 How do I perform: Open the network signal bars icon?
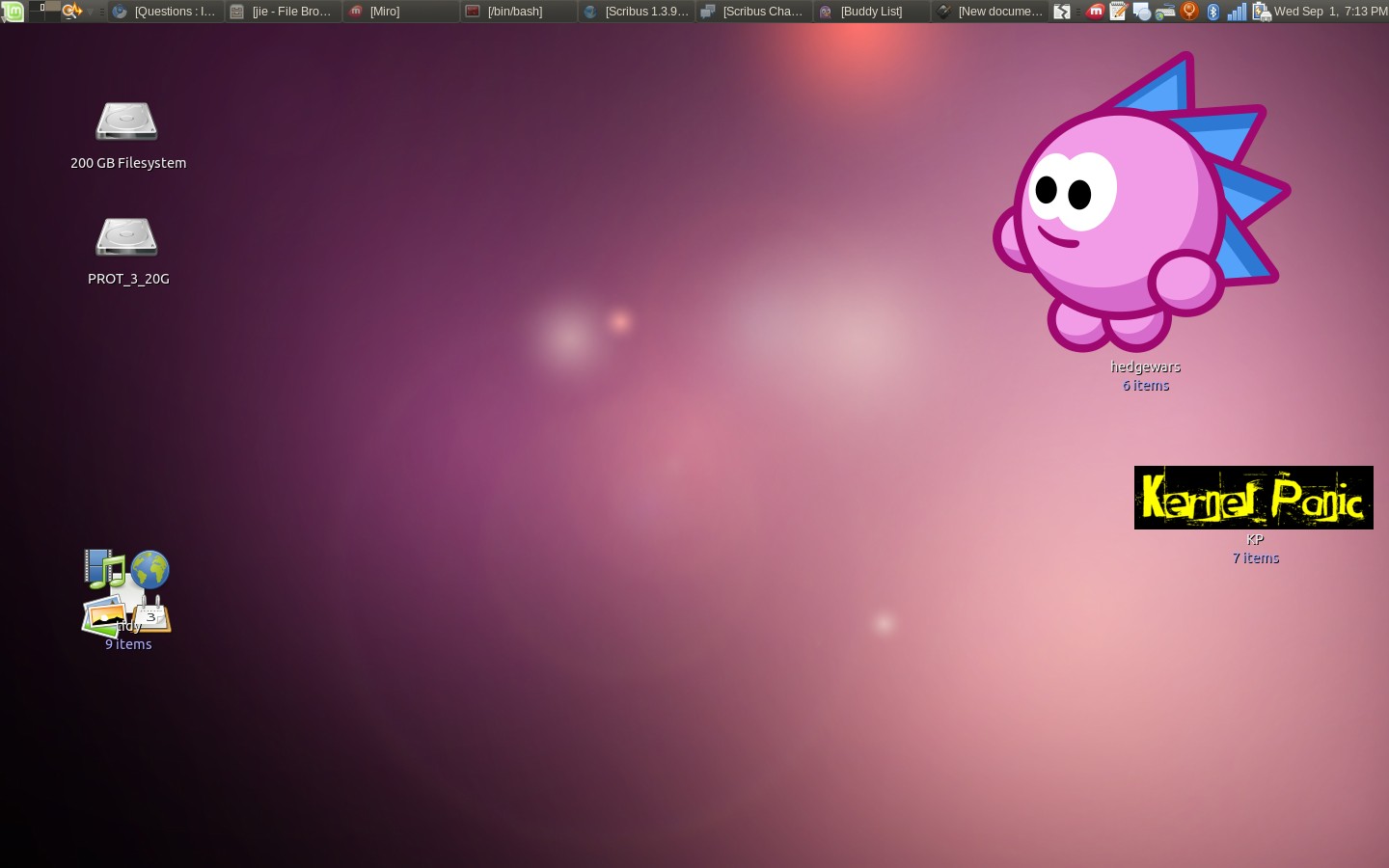(1237, 12)
